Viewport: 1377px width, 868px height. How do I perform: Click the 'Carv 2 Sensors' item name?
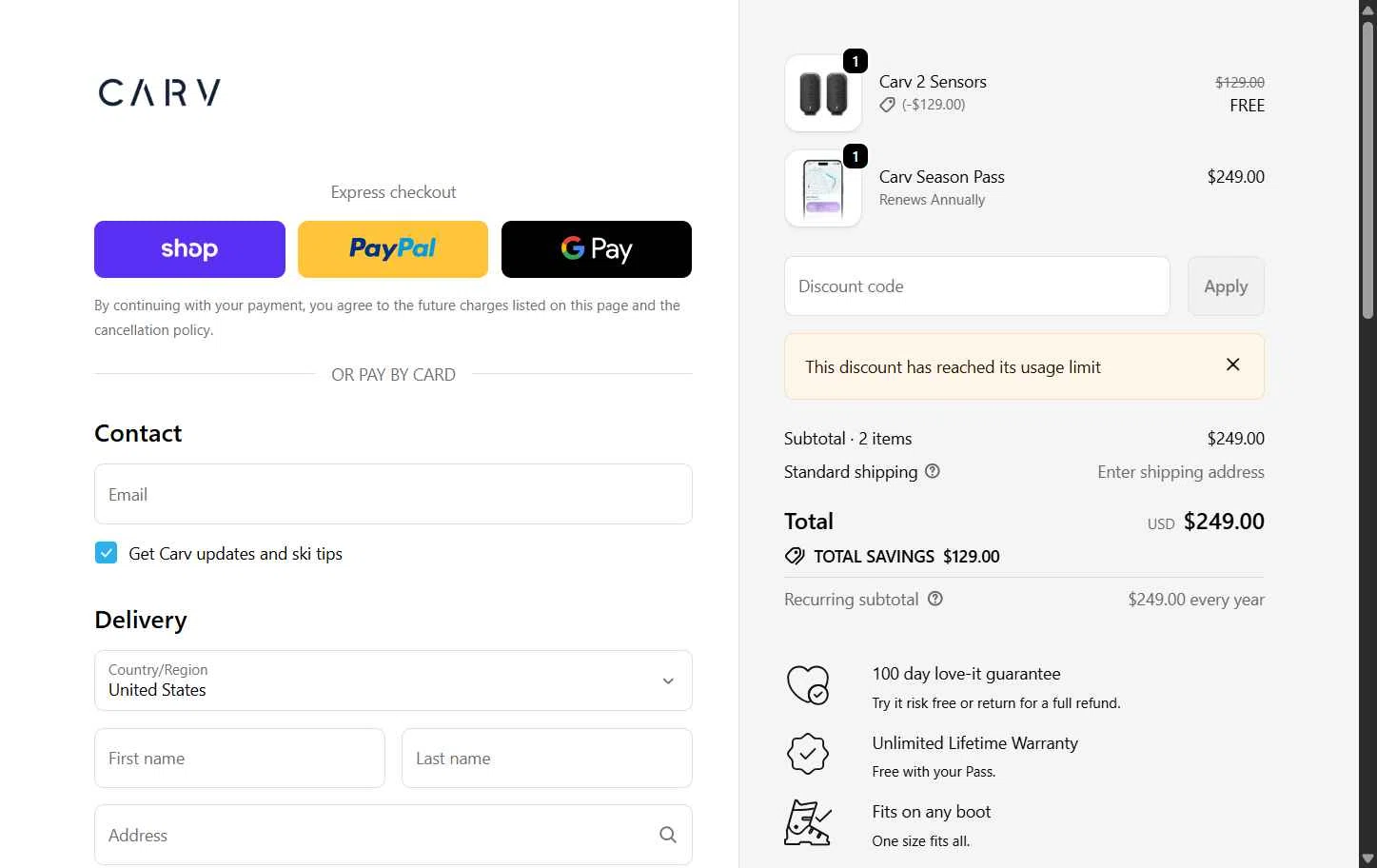tap(933, 82)
